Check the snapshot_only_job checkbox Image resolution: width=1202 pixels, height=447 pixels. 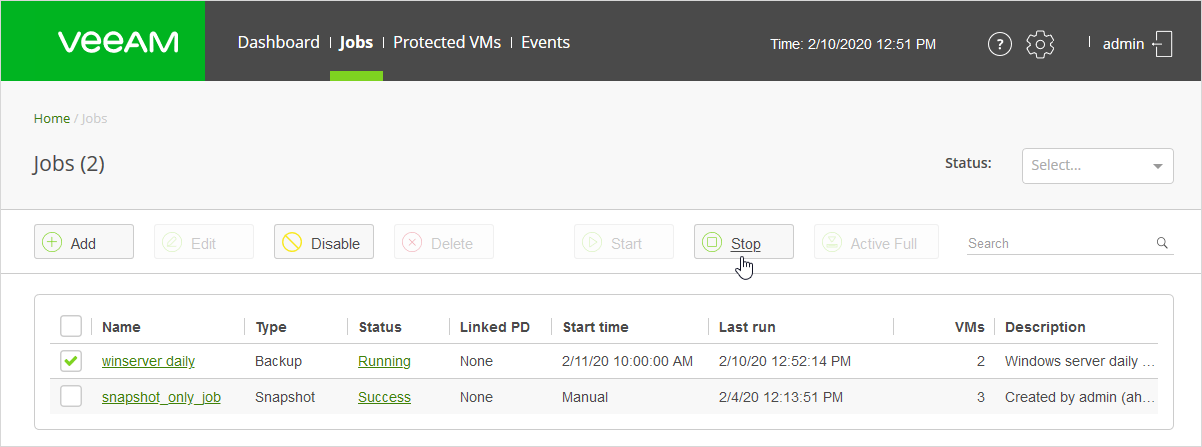coord(71,397)
